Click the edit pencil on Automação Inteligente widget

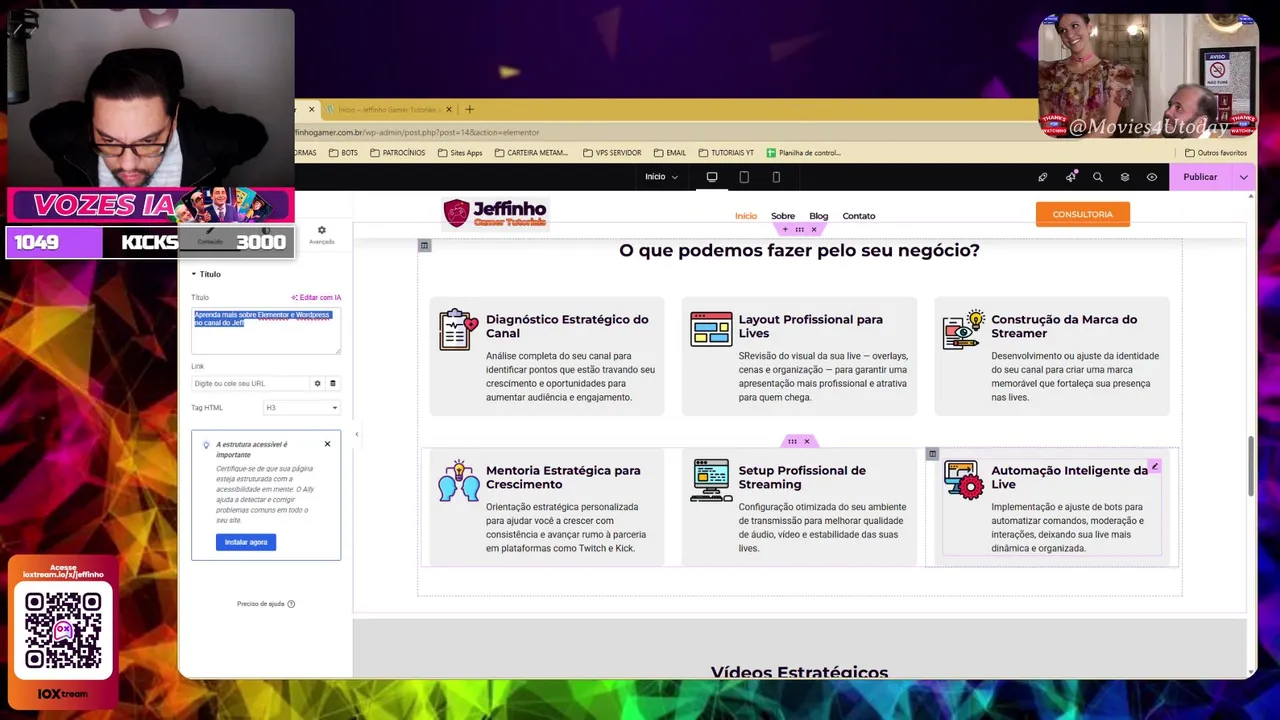coord(1155,466)
